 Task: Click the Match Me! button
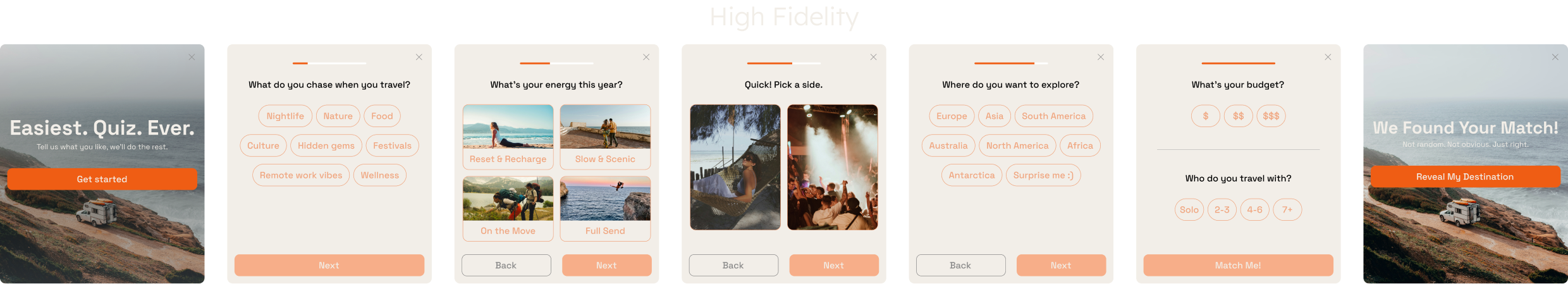(x=1238, y=265)
